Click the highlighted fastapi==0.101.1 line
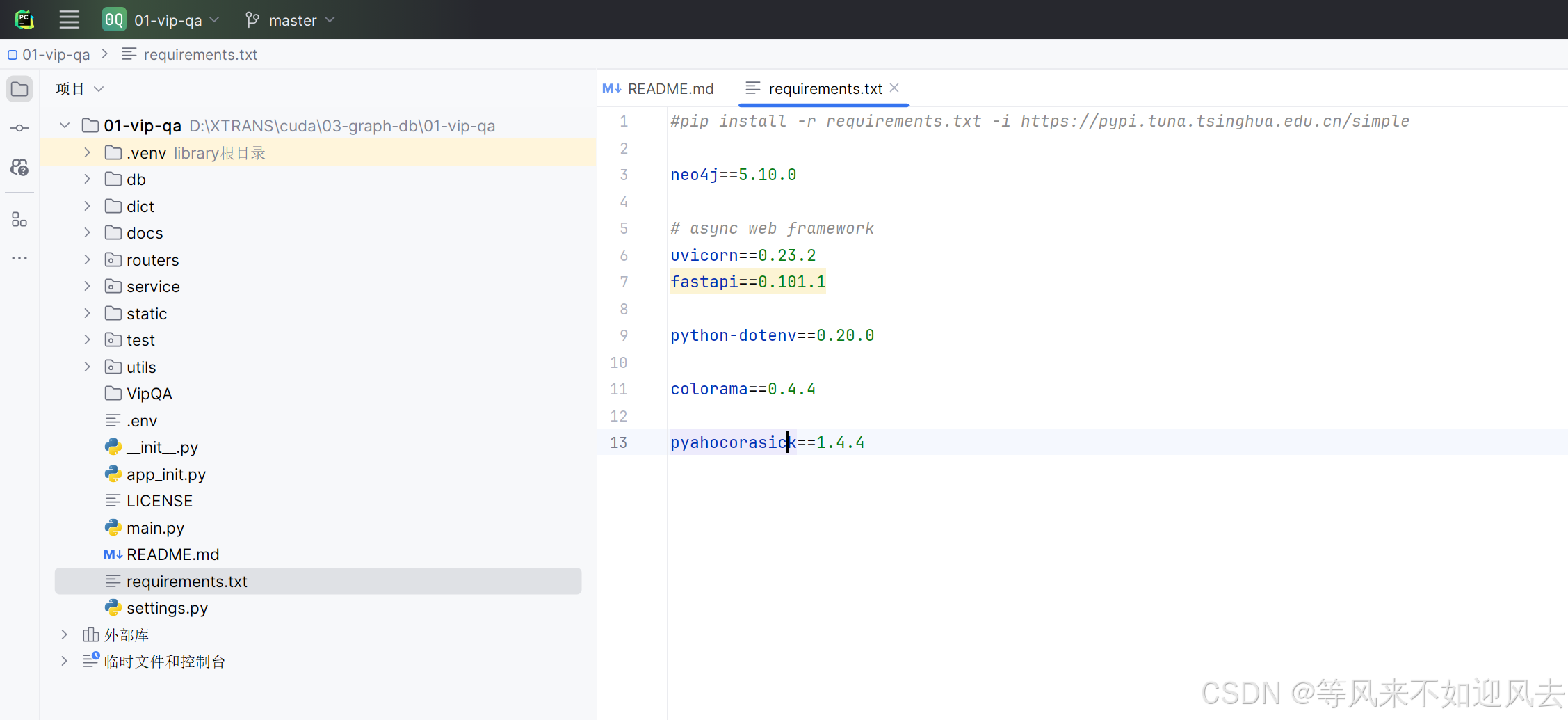The image size is (1568, 720). point(748,282)
